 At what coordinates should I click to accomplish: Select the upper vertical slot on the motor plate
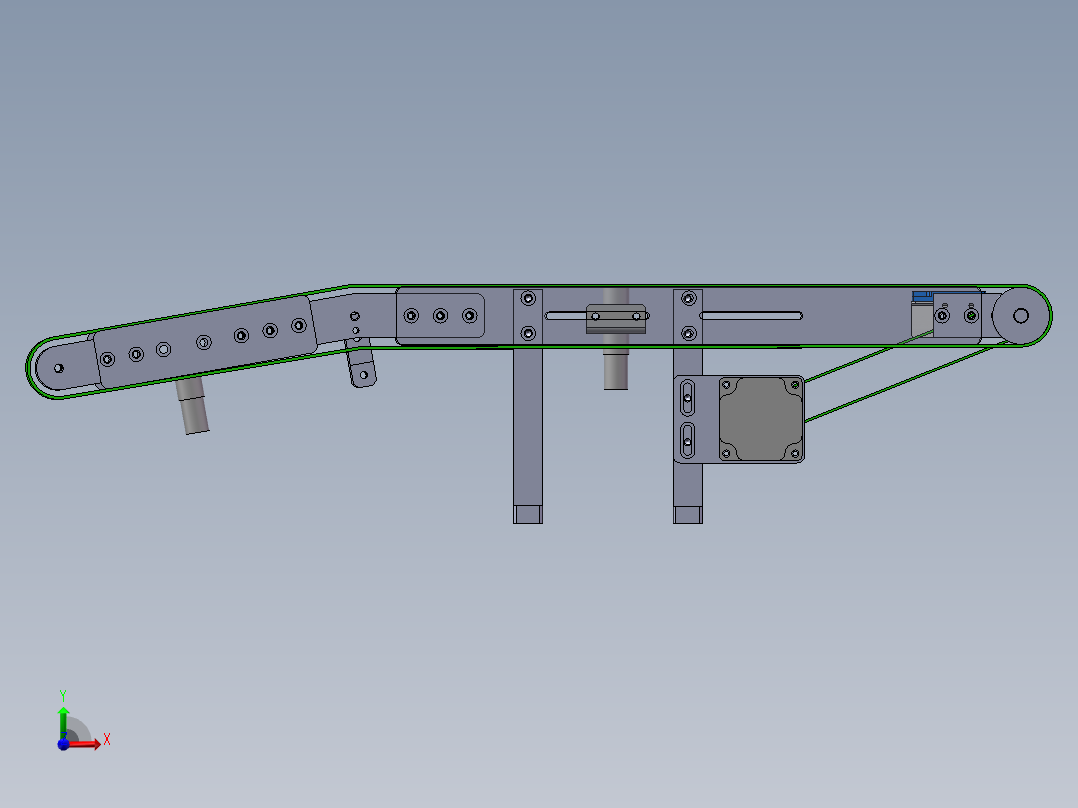point(687,397)
